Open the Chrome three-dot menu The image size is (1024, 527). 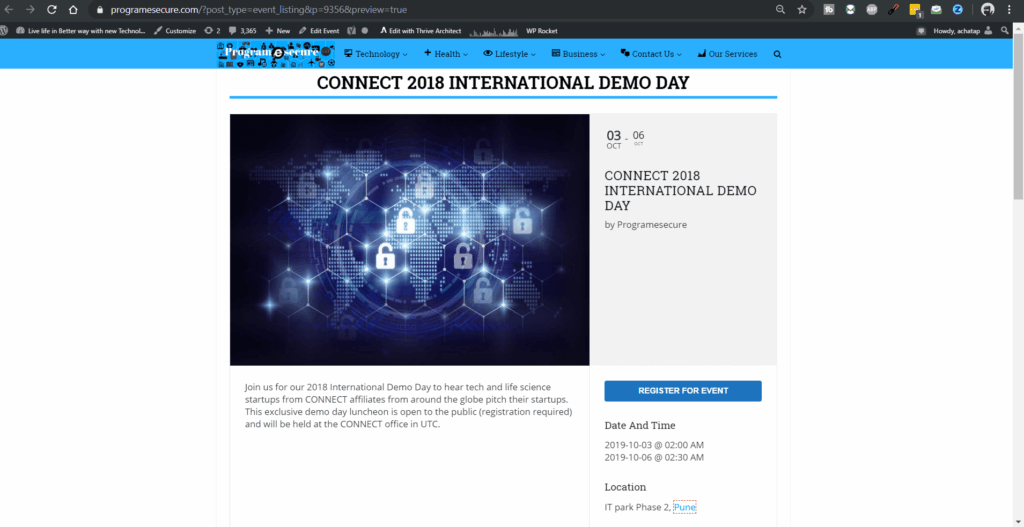point(1012,9)
